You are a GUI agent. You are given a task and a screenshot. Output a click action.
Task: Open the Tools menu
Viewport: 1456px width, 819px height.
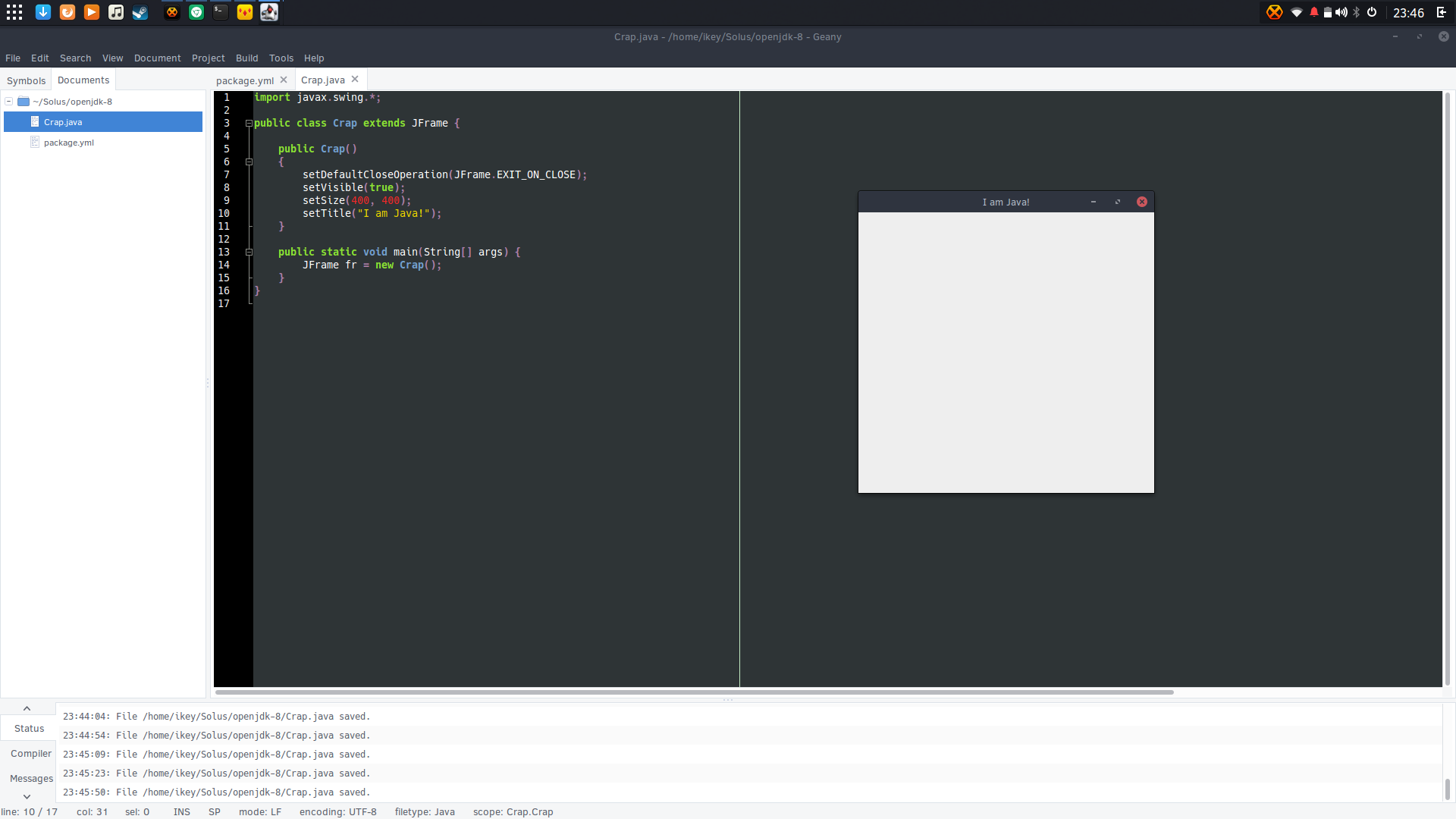point(281,58)
